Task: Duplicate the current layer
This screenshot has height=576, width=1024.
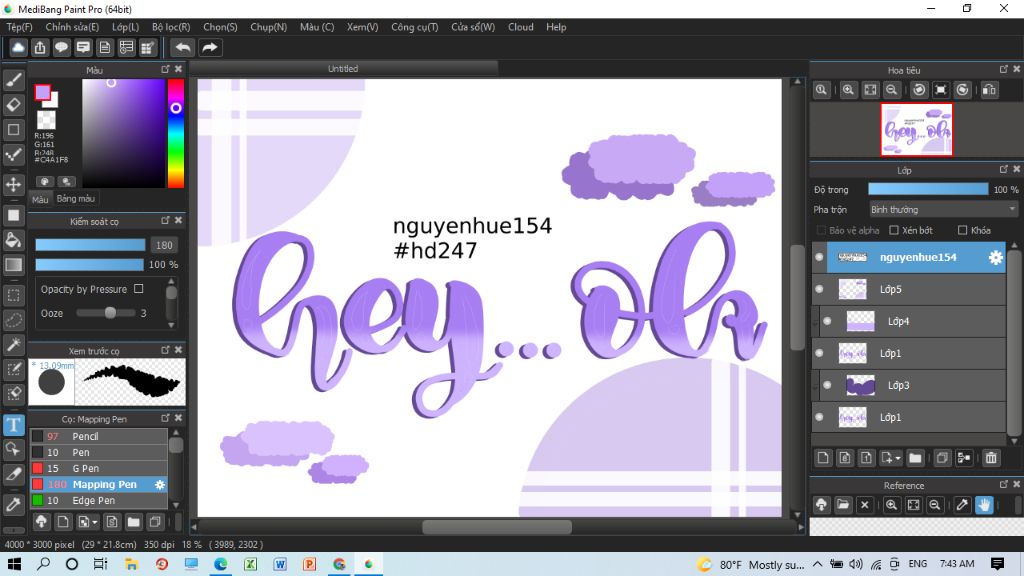Action: coord(942,458)
